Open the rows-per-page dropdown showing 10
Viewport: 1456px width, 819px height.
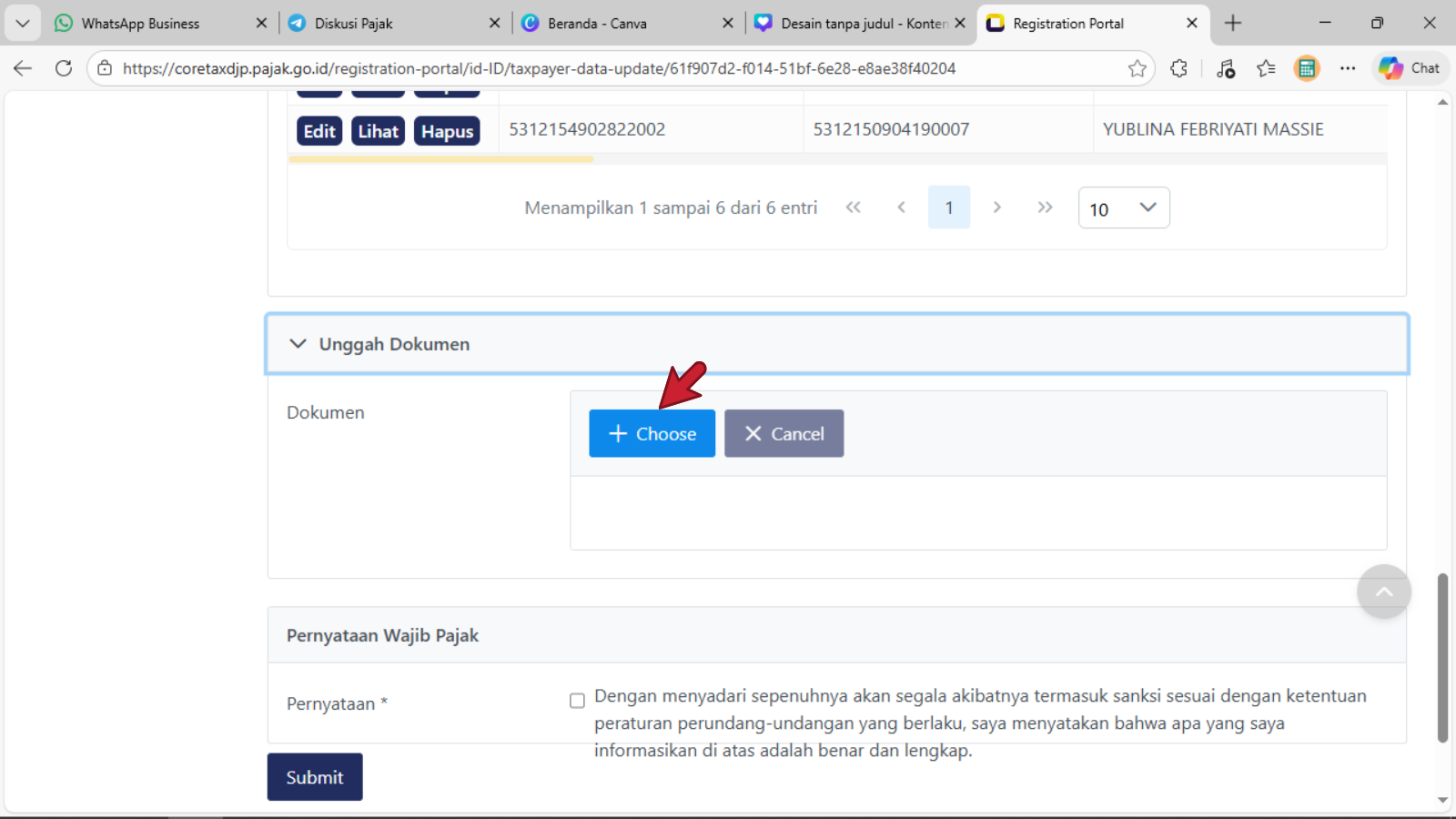(1123, 208)
